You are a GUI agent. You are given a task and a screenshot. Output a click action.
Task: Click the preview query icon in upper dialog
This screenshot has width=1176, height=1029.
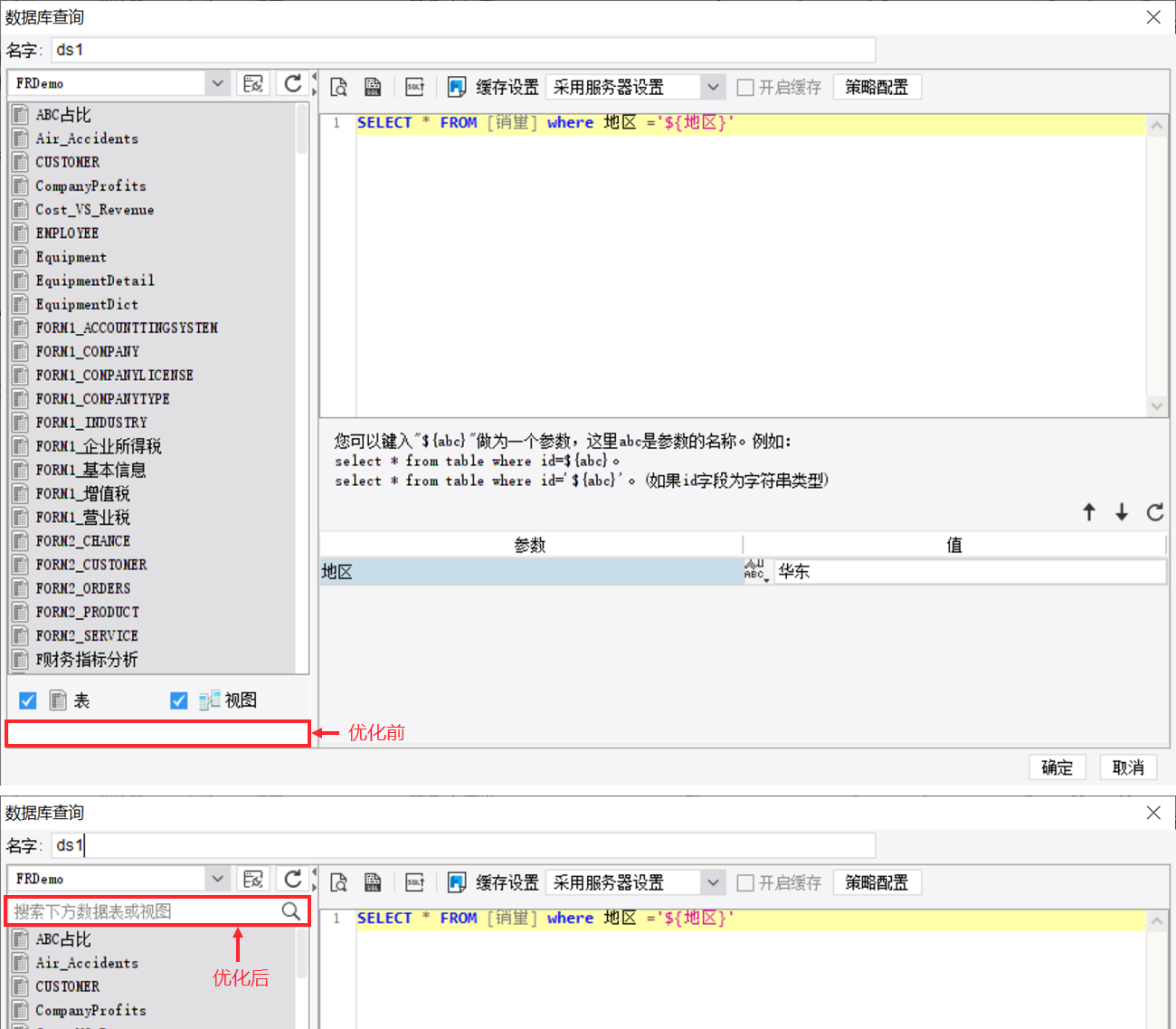(338, 87)
